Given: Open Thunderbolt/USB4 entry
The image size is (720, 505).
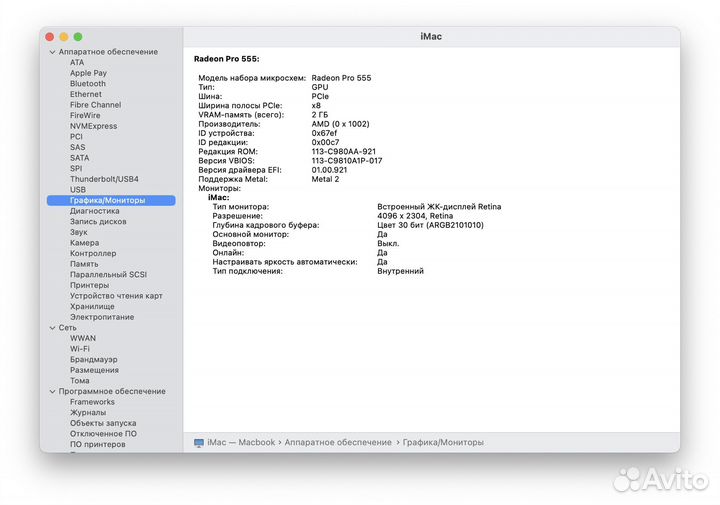Looking at the screenshot, I should 104,179.
